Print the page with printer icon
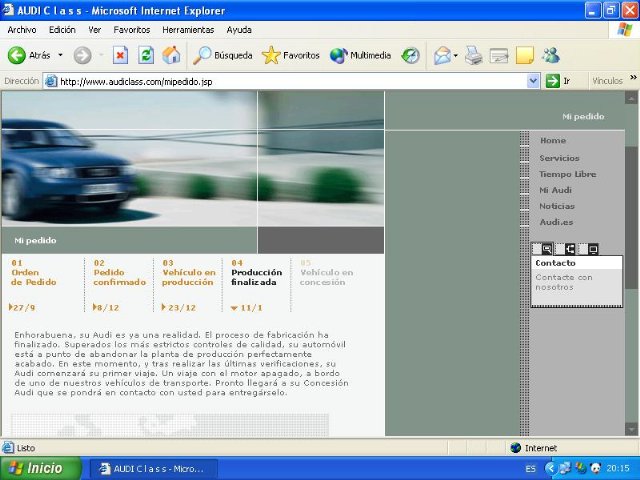Screen dimensions: 640x480 pyautogui.click(x=473, y=55)
